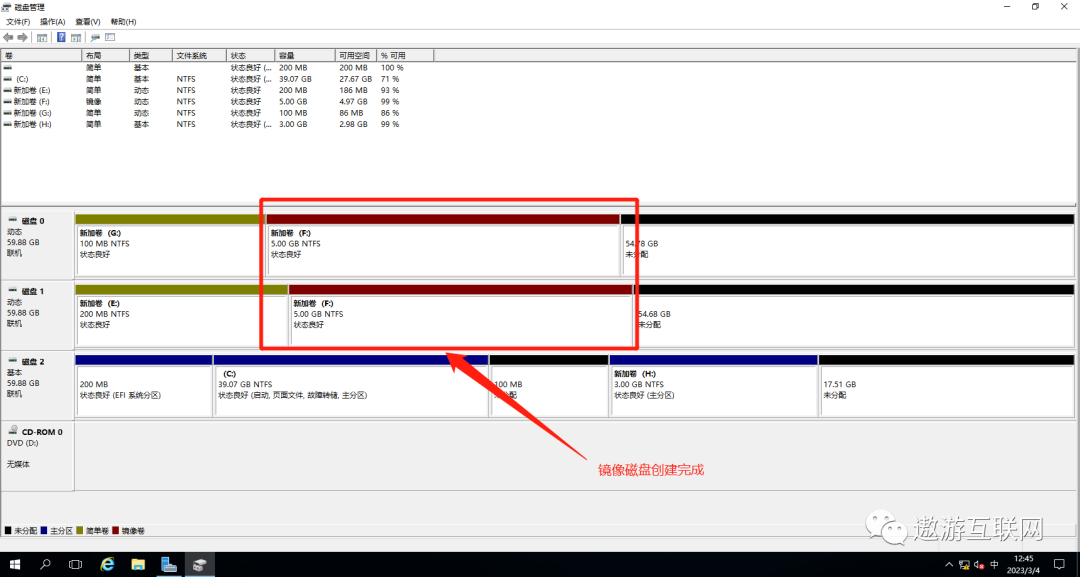The height and width of the screenshot is (577, 1080).
Task: Switch to Server Manager on the taskbar
Action: 169,565
